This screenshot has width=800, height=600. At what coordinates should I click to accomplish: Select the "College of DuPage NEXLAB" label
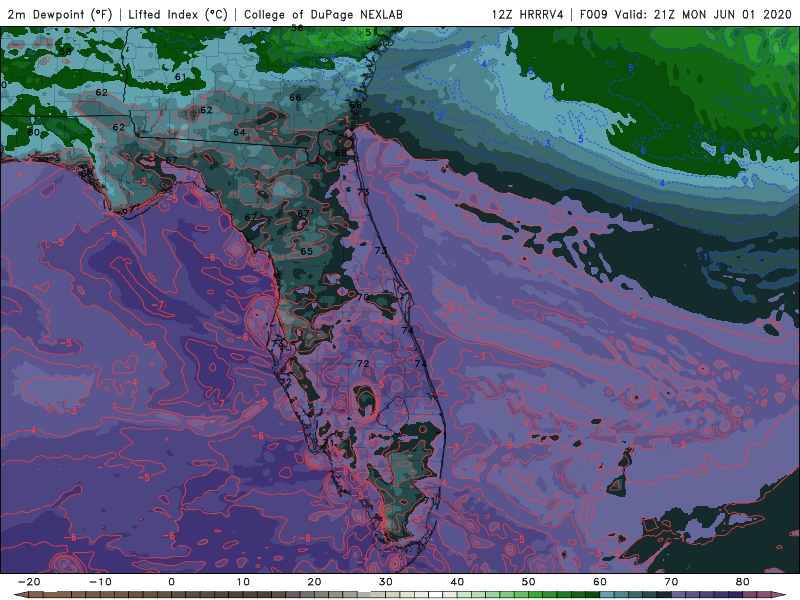(x=323, y=14)
